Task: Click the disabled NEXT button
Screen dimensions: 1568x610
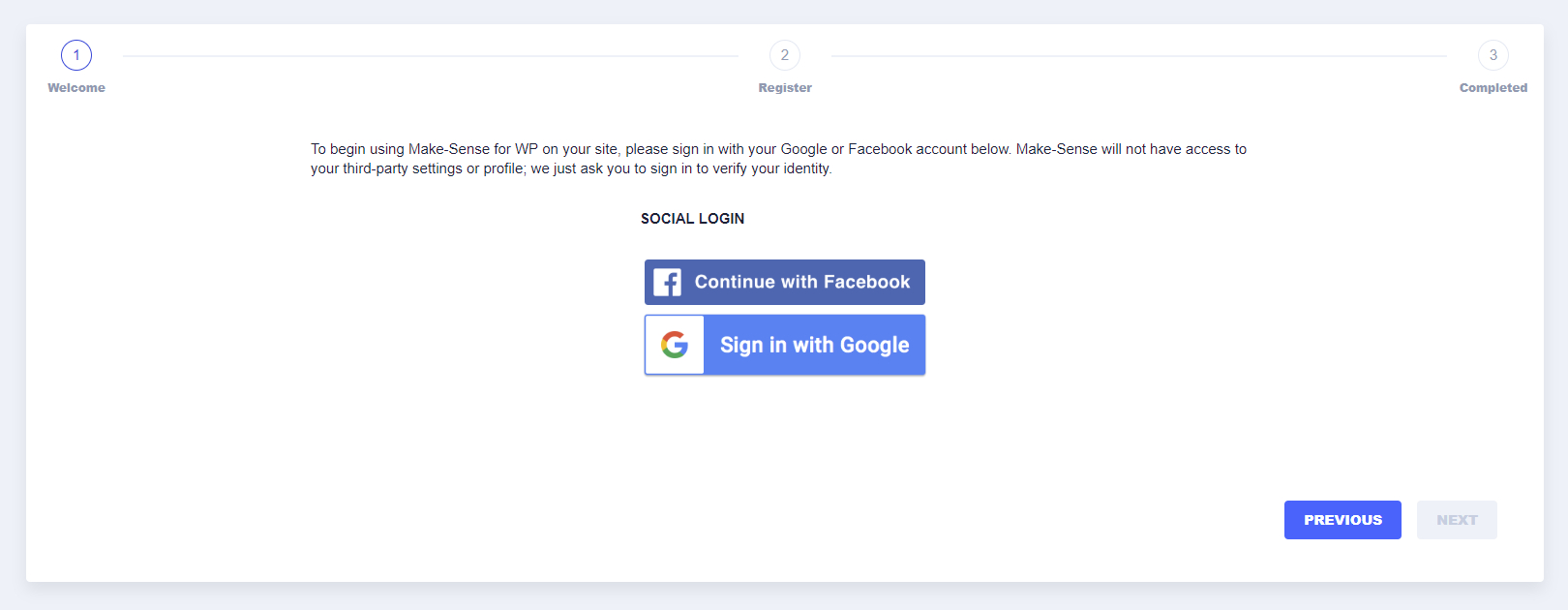Action: 1457,520
